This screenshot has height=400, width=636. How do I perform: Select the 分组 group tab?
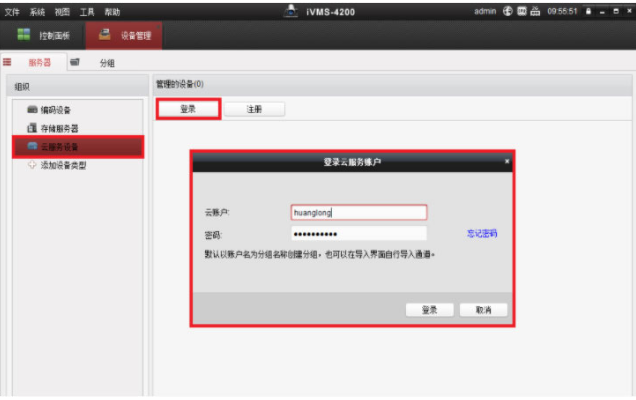coord(106,63)
